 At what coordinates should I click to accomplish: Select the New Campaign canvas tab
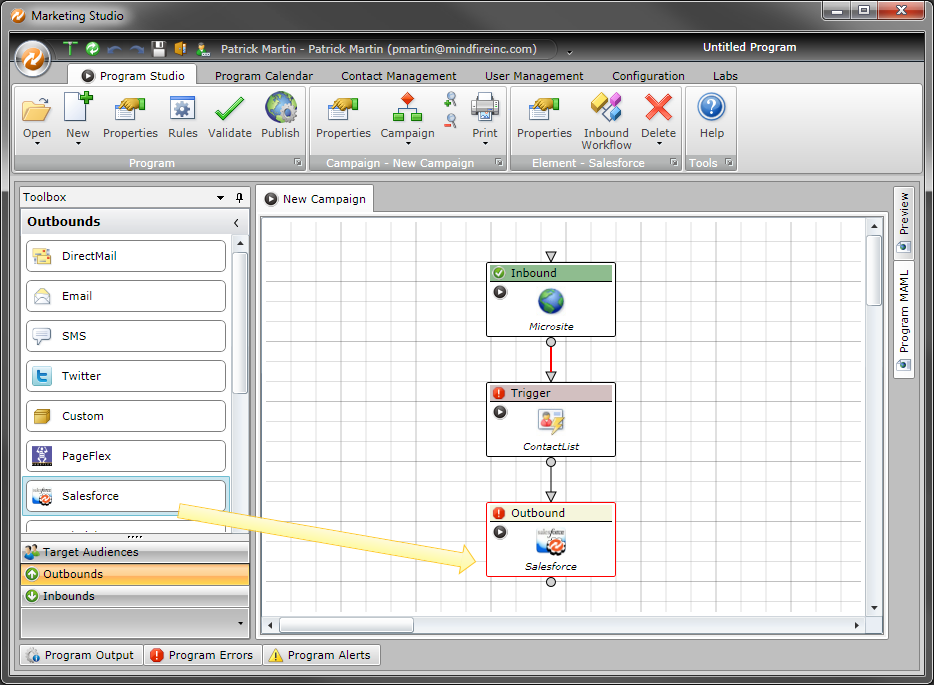315,199
